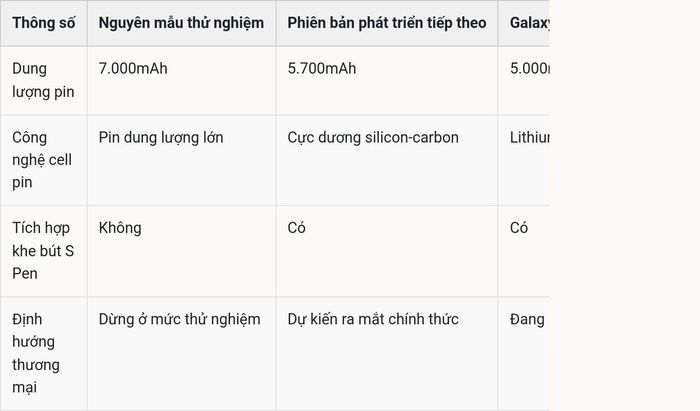Image resolution: width=700 pixels, height=411 pixels.
Task: Click the '5.700mAh' cell
Action: pos(322,69)
